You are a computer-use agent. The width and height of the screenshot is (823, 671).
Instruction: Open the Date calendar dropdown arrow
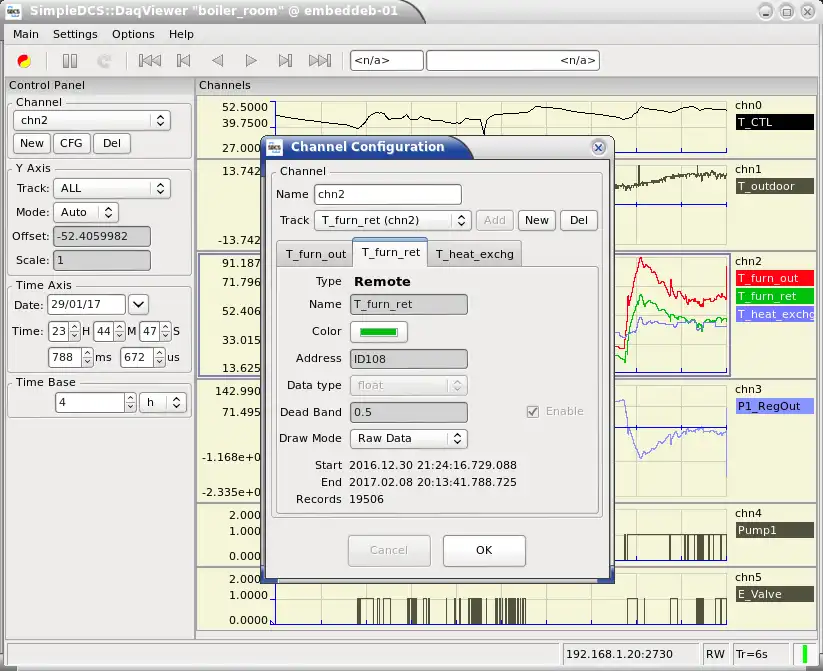click(138, 304)
